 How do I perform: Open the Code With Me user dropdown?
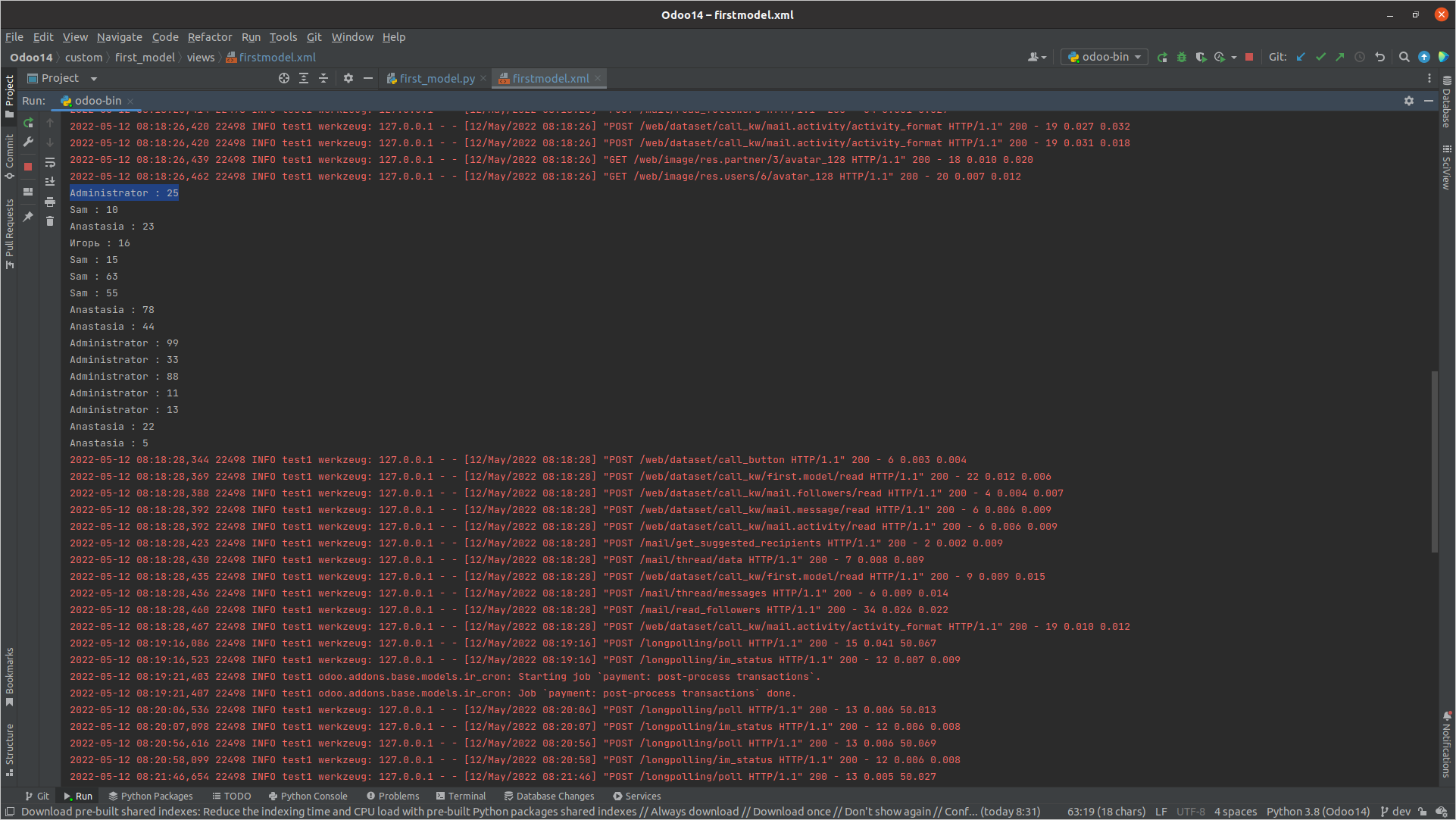[1037, 58]
